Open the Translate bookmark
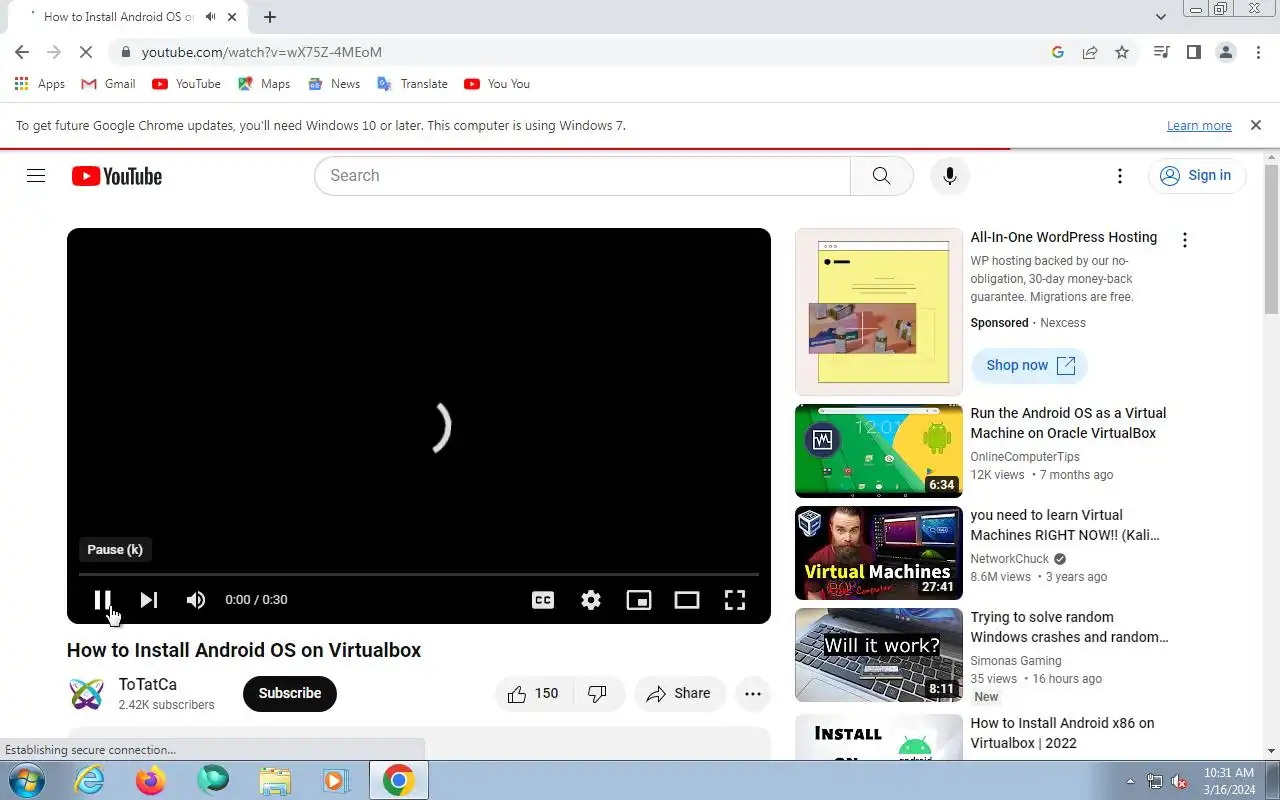Image resolution: width=1280 pixels, height=800 pixels. (x=412, y=84)
